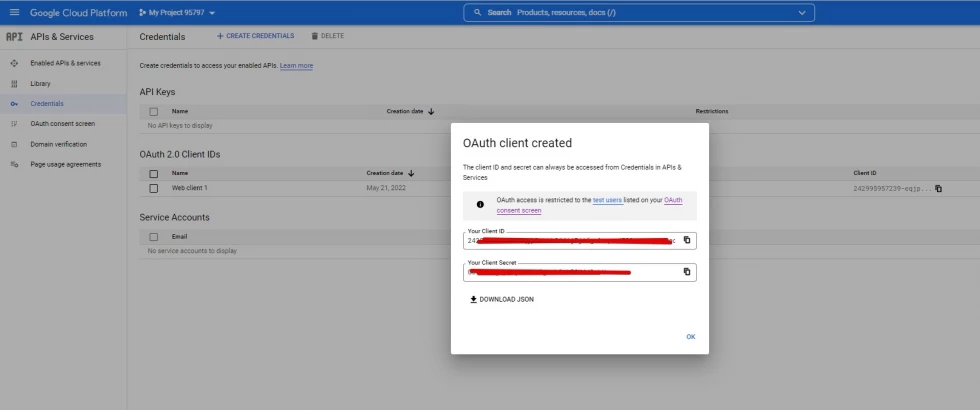The width and height of the screenshot is (980, 410).
Task: Click into the search products field
Action: (x=640, y=13)
